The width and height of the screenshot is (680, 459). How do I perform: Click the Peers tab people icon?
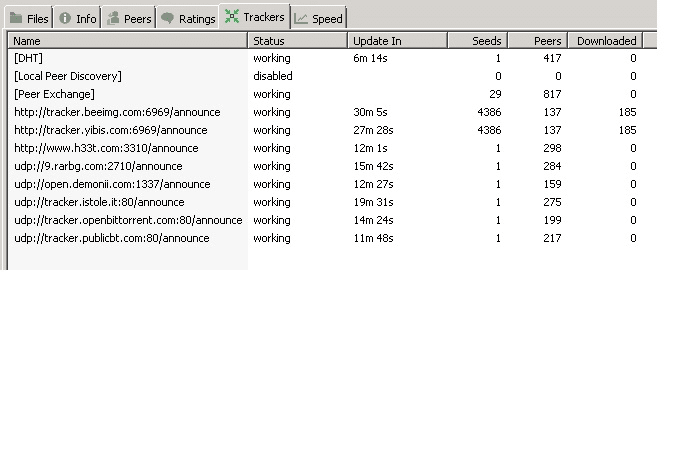click(x=113, y=18)
